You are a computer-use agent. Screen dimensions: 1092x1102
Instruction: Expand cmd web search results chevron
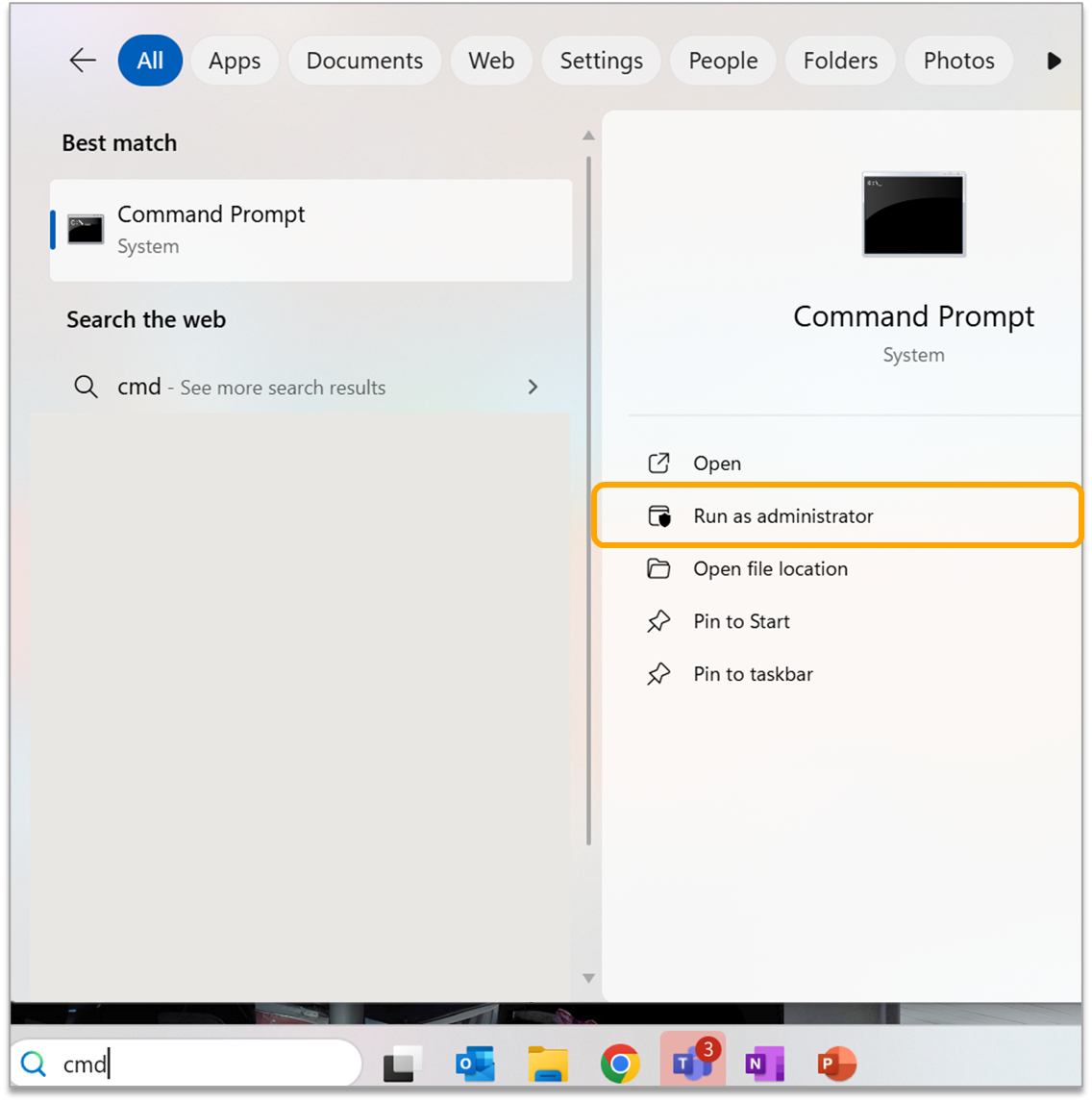coord(534,388)
